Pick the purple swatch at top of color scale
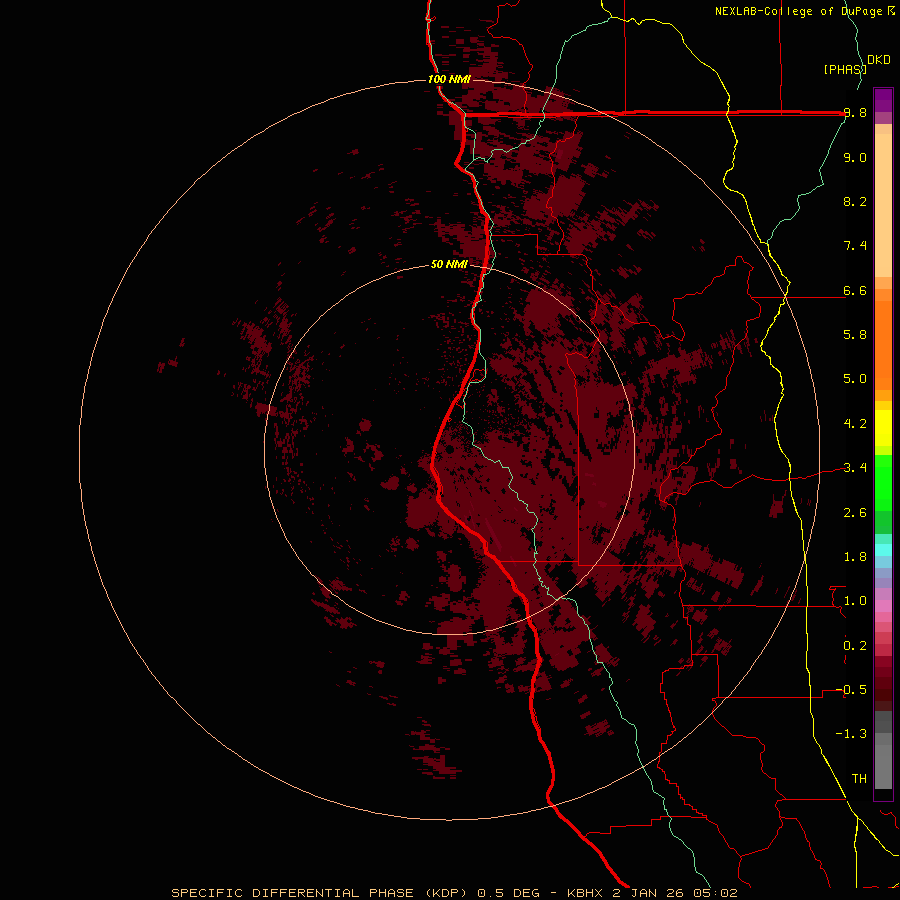900x900 pixels. tap(883, 100)
